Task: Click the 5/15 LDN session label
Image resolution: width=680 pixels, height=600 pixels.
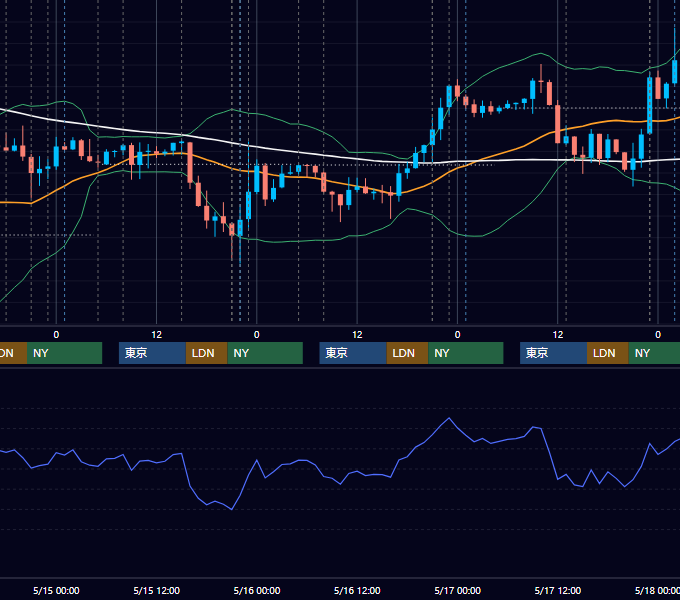Action: coord(203,353)
